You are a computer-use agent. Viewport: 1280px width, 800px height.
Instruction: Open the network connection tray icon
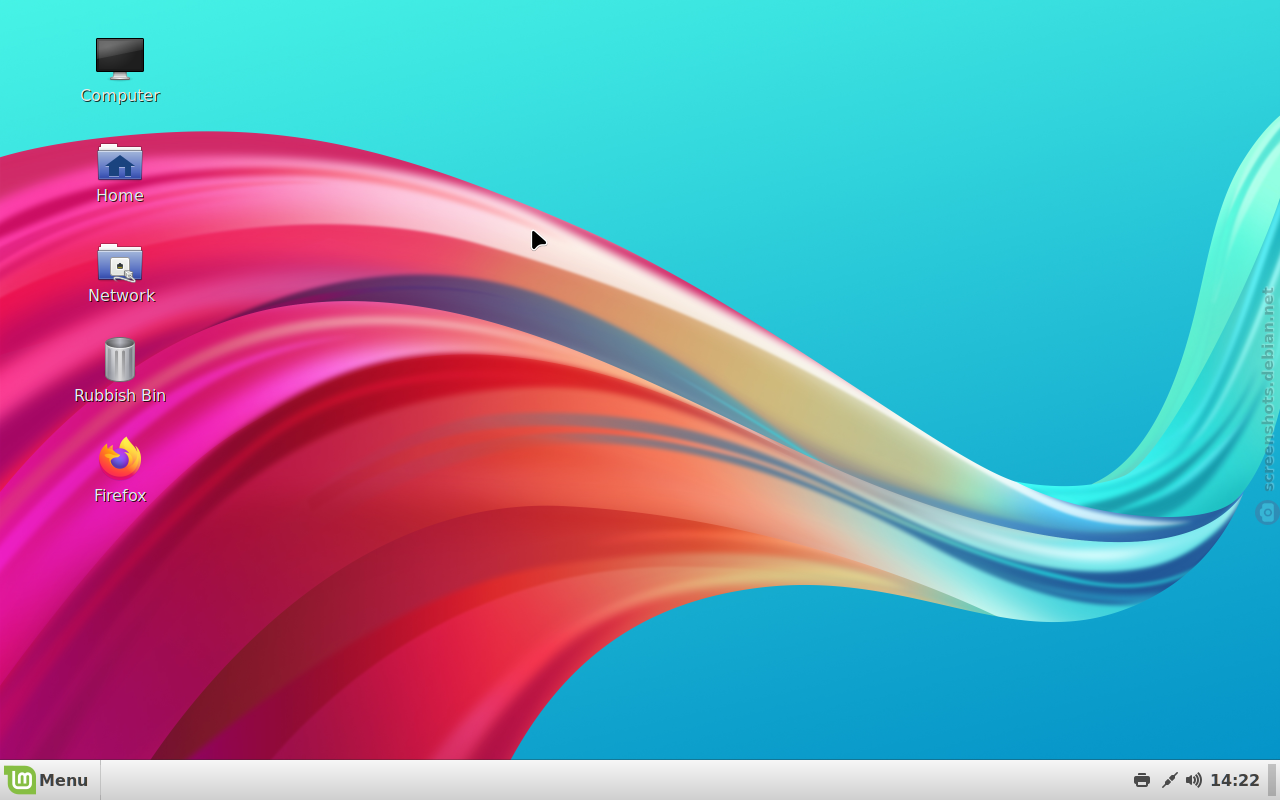click(x=1168, y=780)
